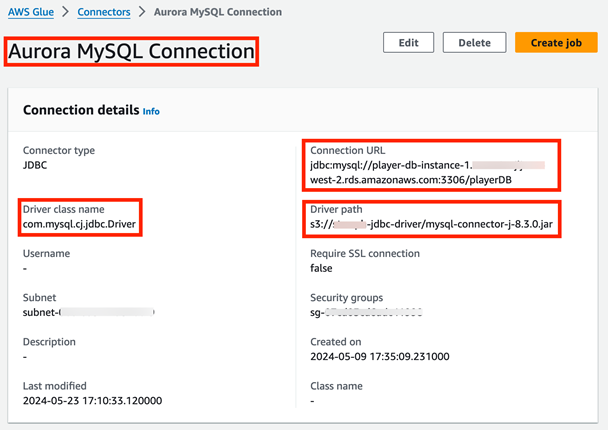The height and width of the screenshot is (430, 608).
Task: Click the Require SSL connection label
Action: point(365,254)
